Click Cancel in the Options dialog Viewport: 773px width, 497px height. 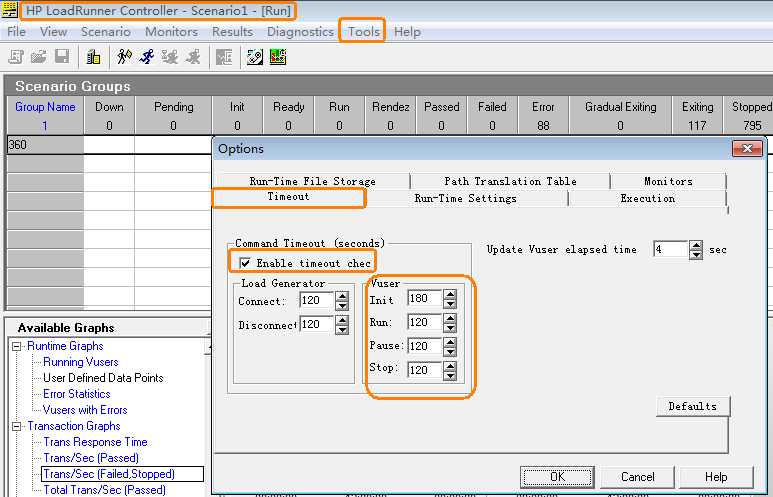(637, 477)
